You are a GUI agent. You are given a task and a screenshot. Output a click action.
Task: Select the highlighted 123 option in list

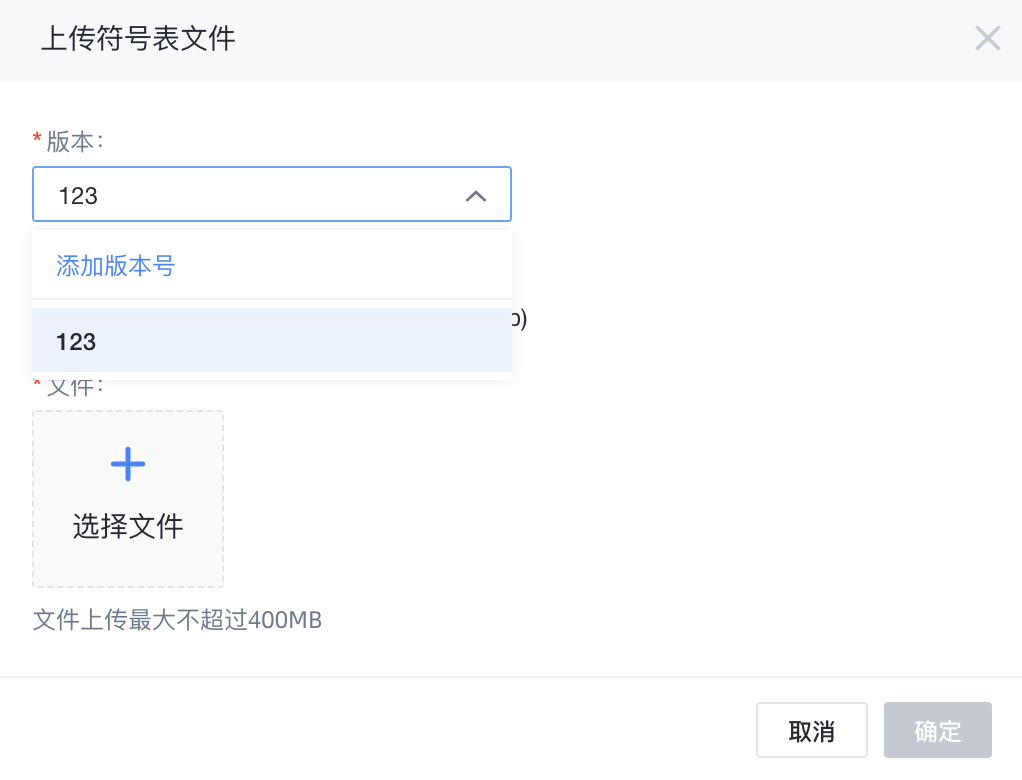(272, 341)
